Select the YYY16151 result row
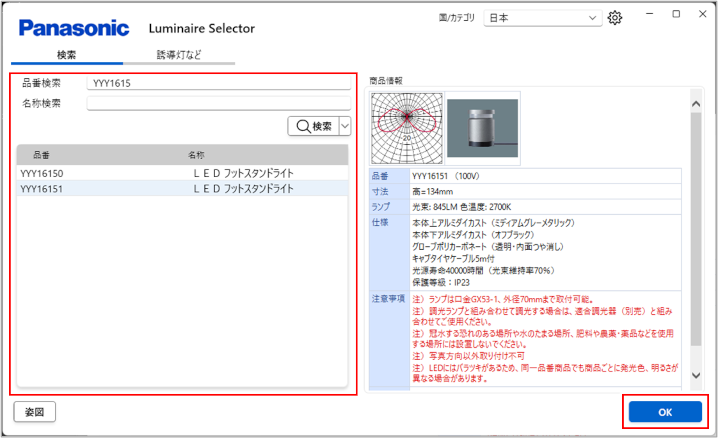718x438 pixels. 182,187
